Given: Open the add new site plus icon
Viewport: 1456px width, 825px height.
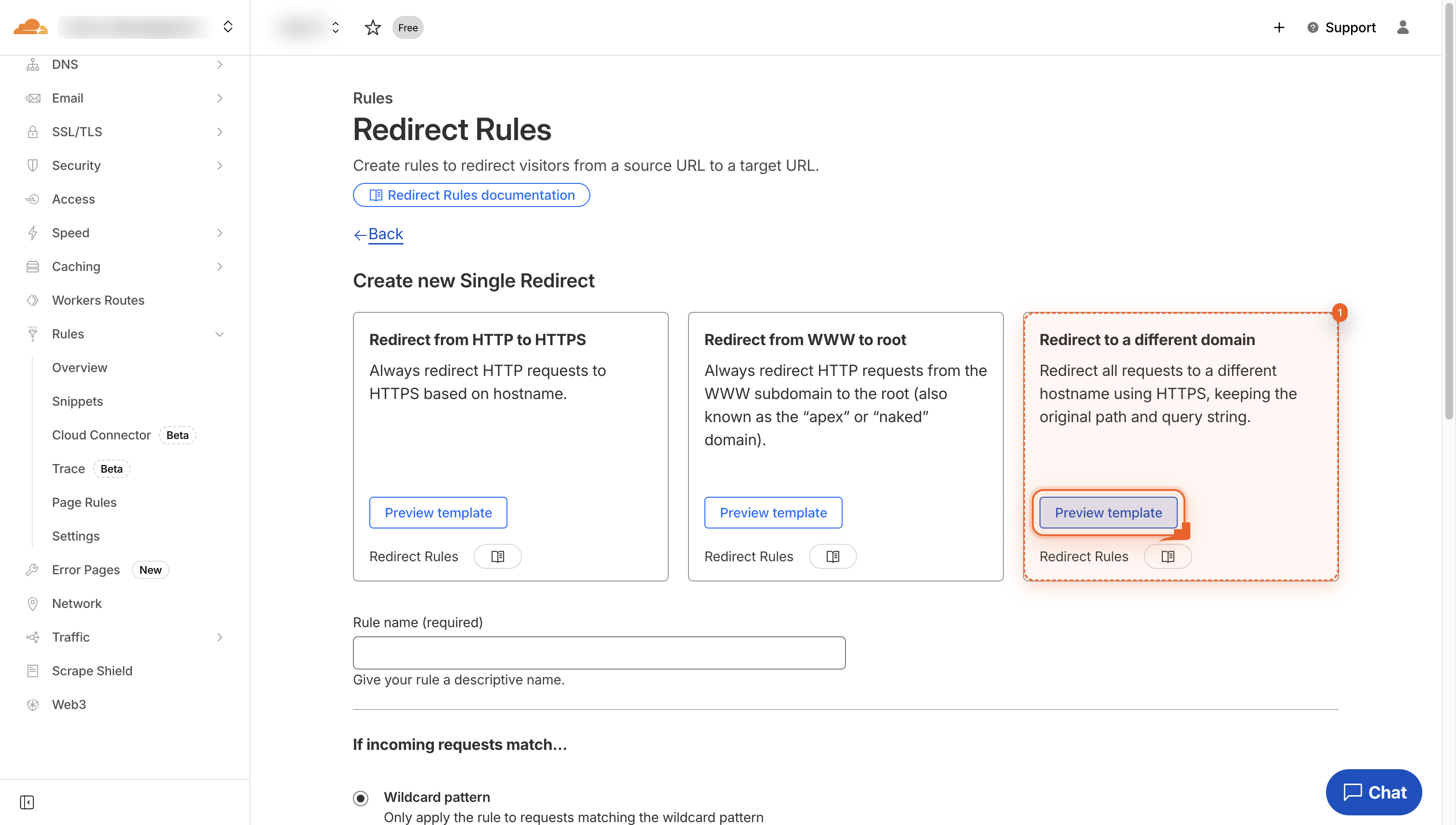Looking at the screenshot, I should pos(1279,27).
